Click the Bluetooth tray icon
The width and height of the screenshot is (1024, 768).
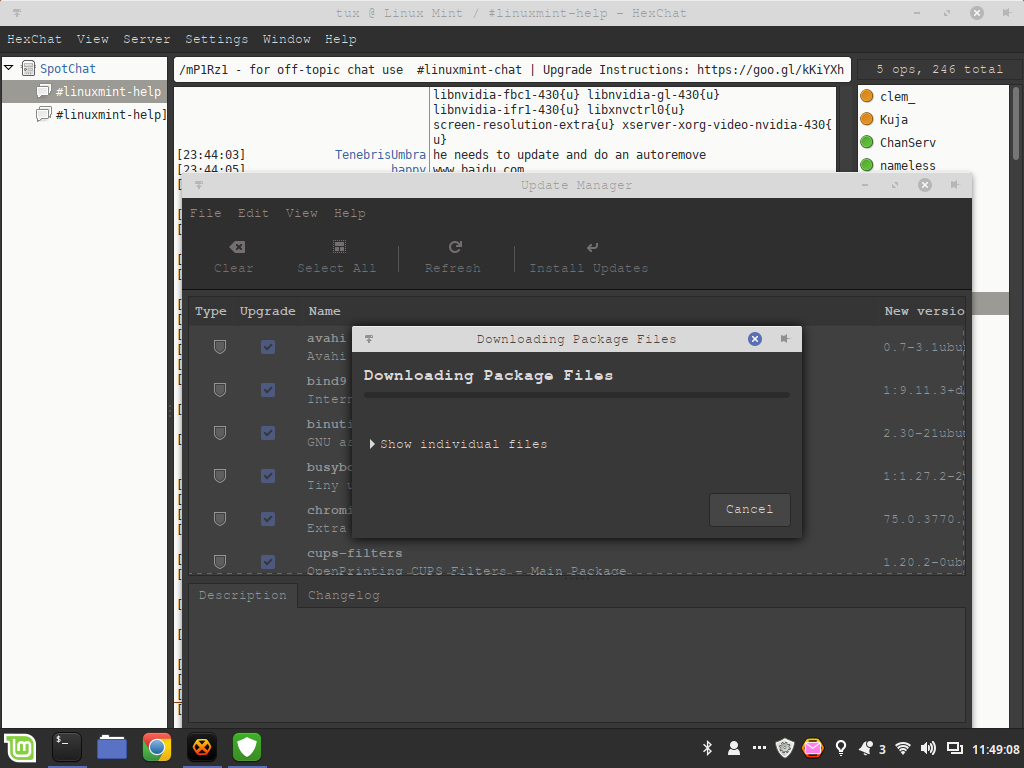pyautogui.click(x=707, y=748)
